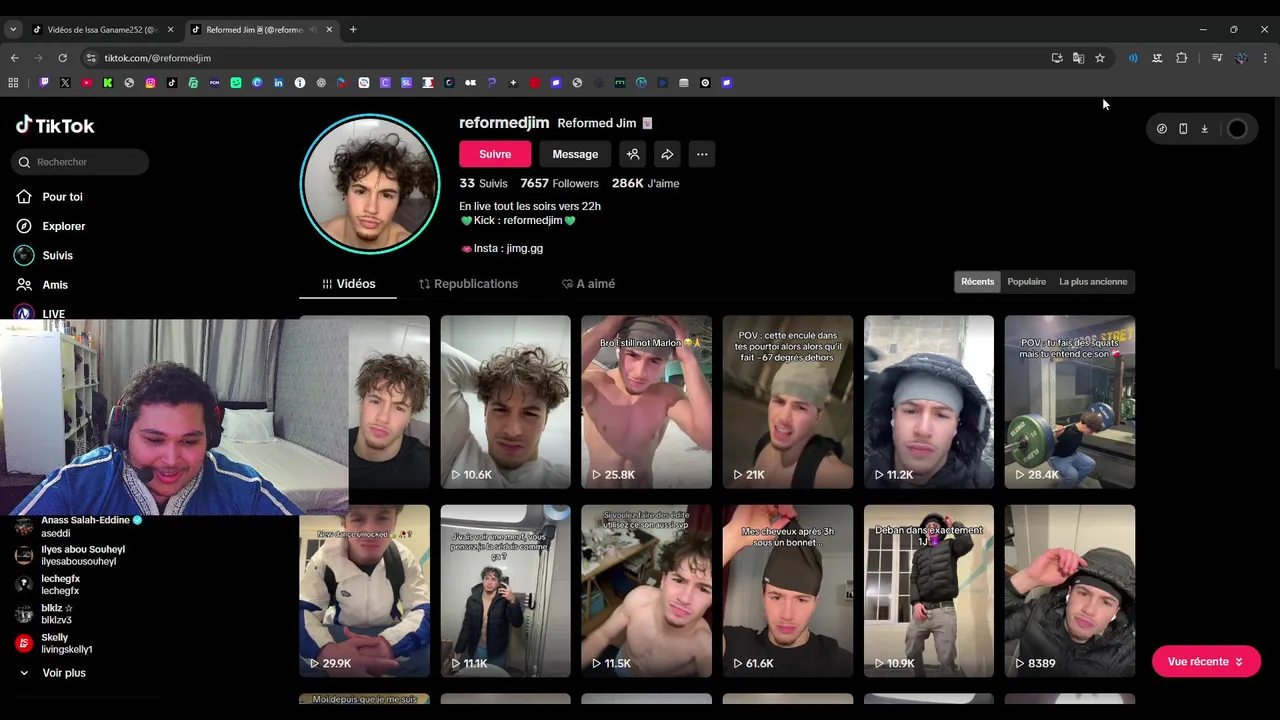This screenshot has width=1280, height=720.
Task: Open a new browser tab
Action: coord(353,30)
